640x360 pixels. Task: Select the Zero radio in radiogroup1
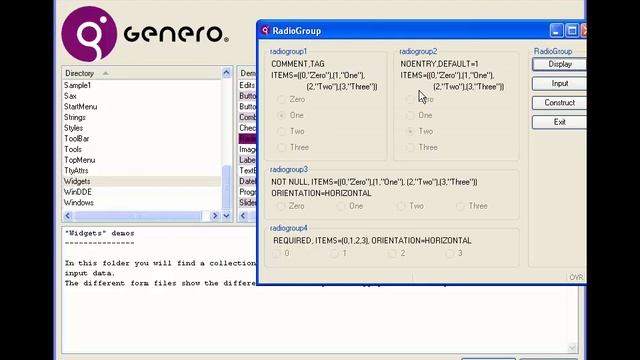pyautogui.click(x=281, y=99)
